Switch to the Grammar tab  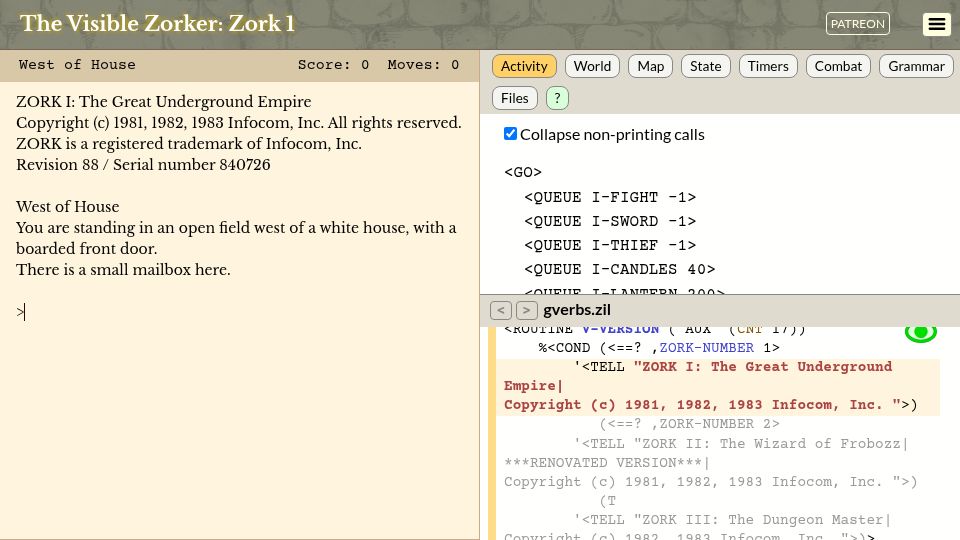coord(916,66)
